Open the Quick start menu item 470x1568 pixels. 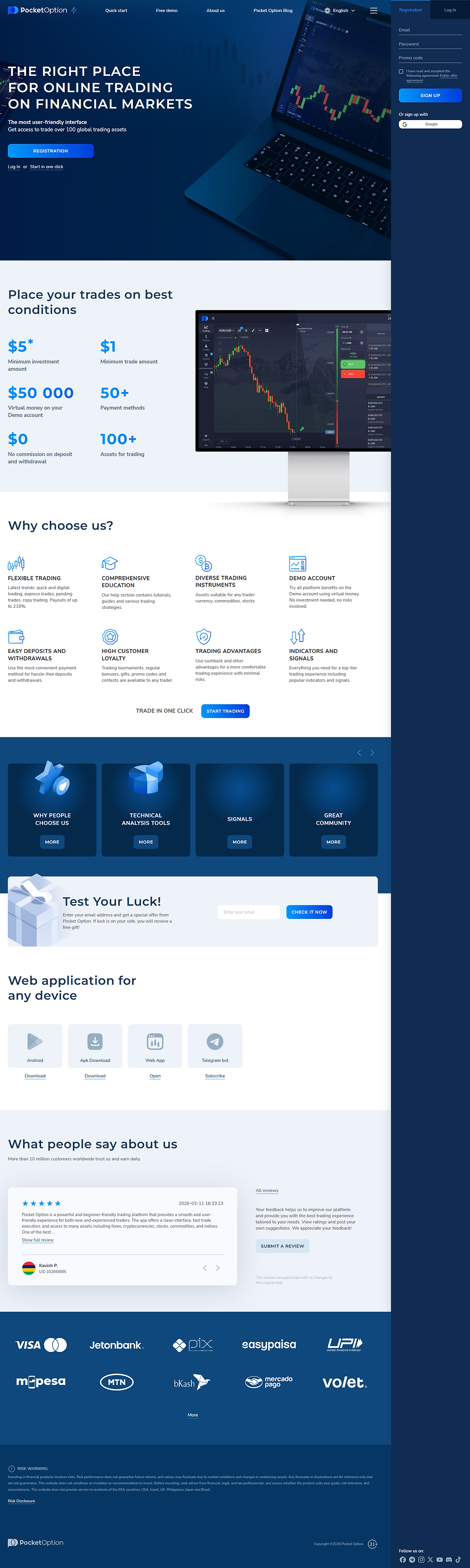[x=116, y=11]
